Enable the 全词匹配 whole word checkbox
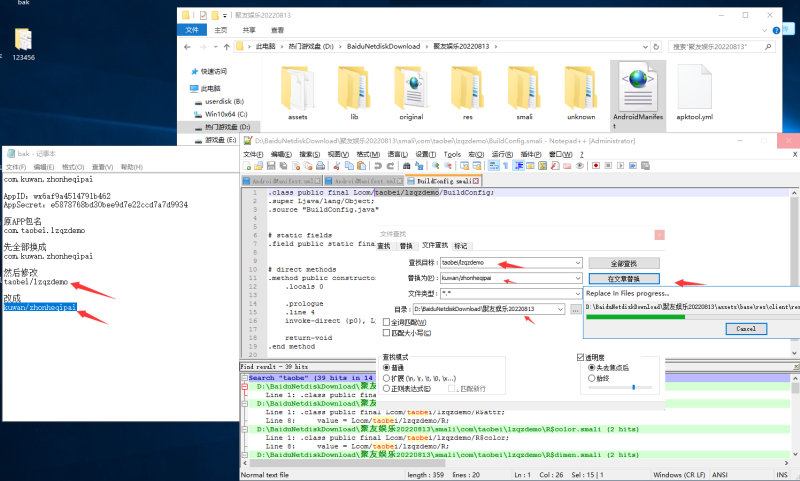 [387, 323]
